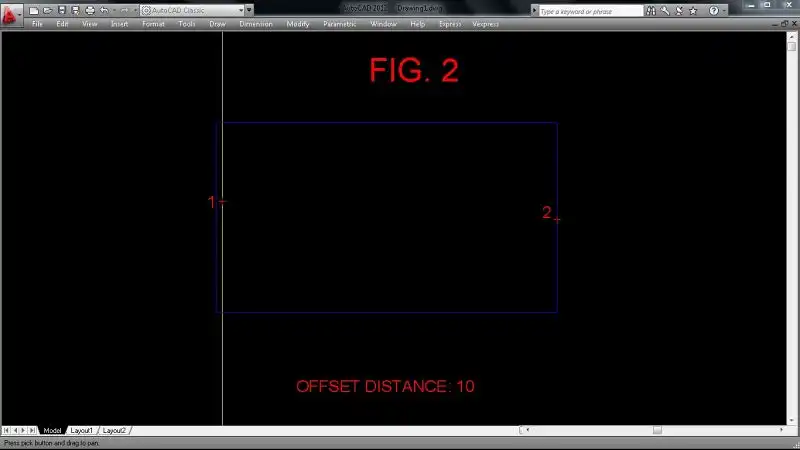
Task: Click the keyword or phrase search field
Action: 590,11
